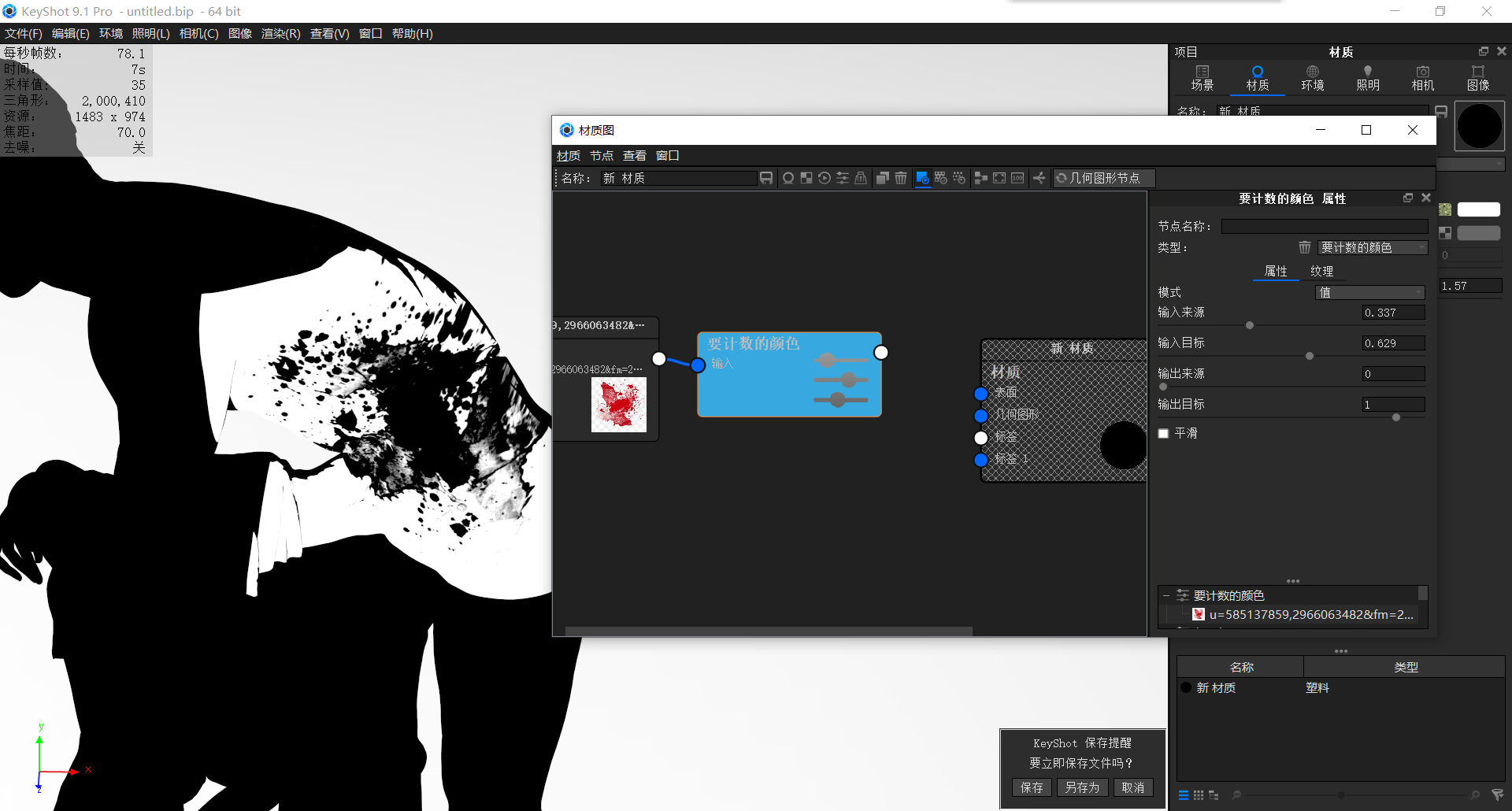Enable the 平滑 smoothing checkbox
This screenshot has width=1512, height=811.
pos(1163,433)
